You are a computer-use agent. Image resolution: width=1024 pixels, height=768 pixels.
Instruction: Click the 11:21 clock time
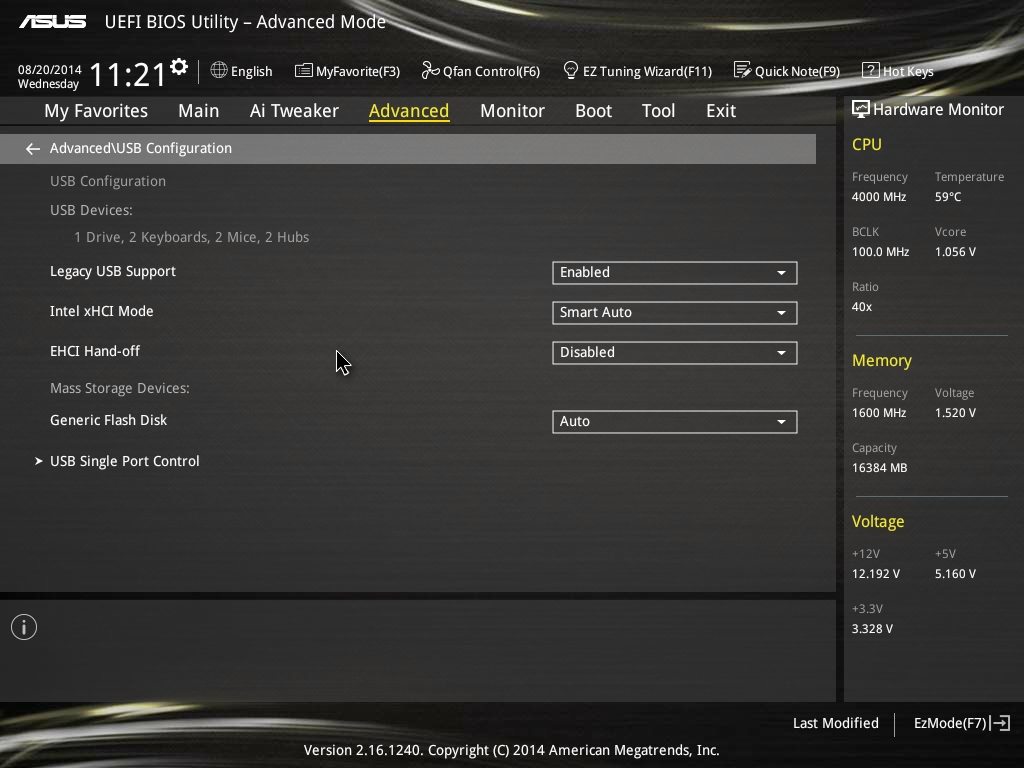pos(127,74)
